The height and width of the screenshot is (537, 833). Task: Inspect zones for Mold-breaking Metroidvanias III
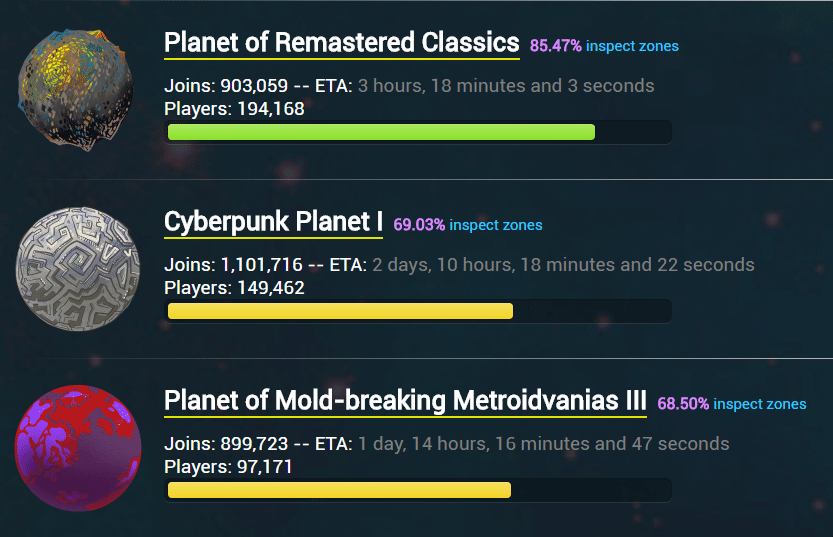(x=760, y=404)
